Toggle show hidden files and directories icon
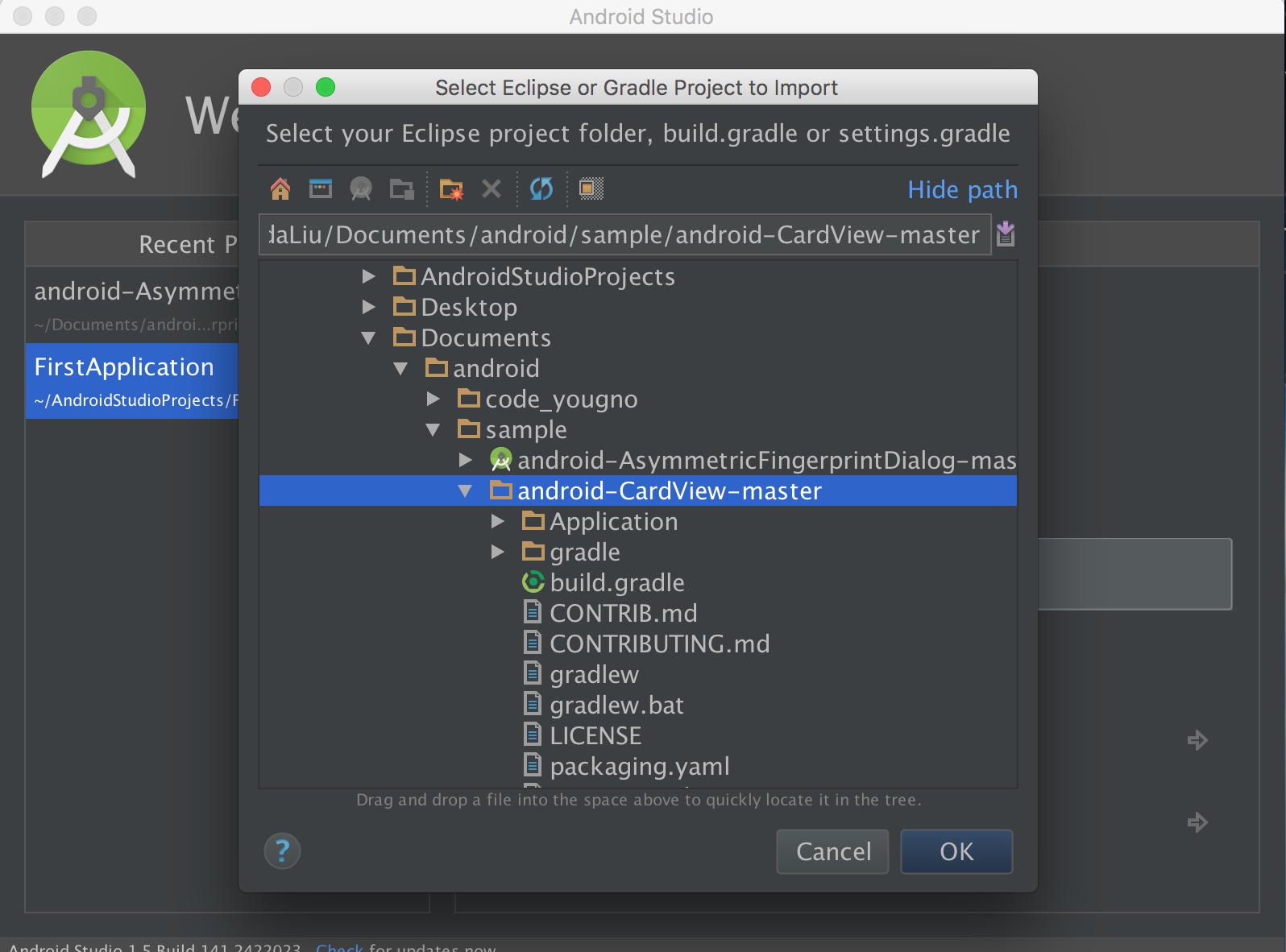 click(591, 189)
